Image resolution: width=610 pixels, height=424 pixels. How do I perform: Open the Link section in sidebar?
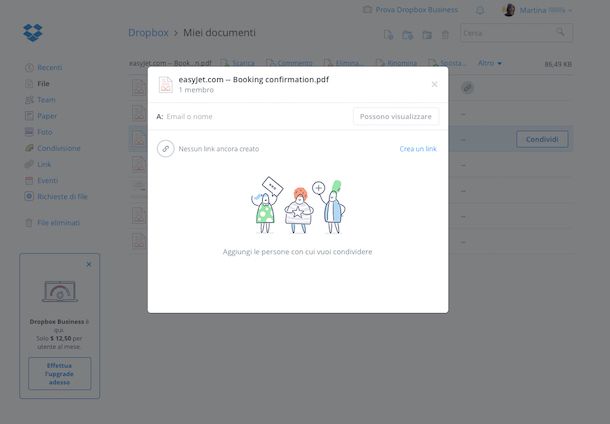(44, 164)
